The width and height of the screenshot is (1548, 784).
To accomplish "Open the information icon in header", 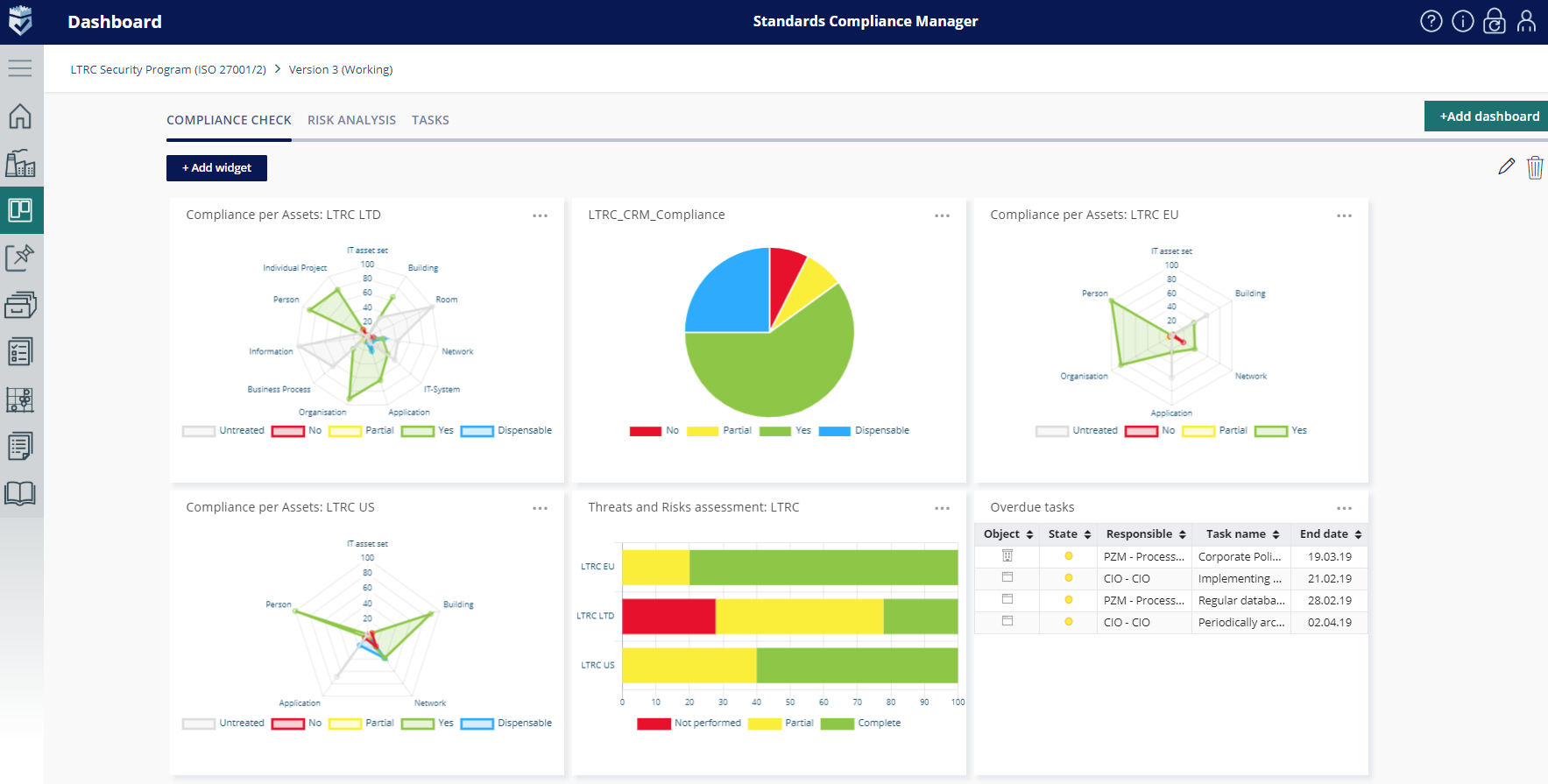I will click(1463, 21).
